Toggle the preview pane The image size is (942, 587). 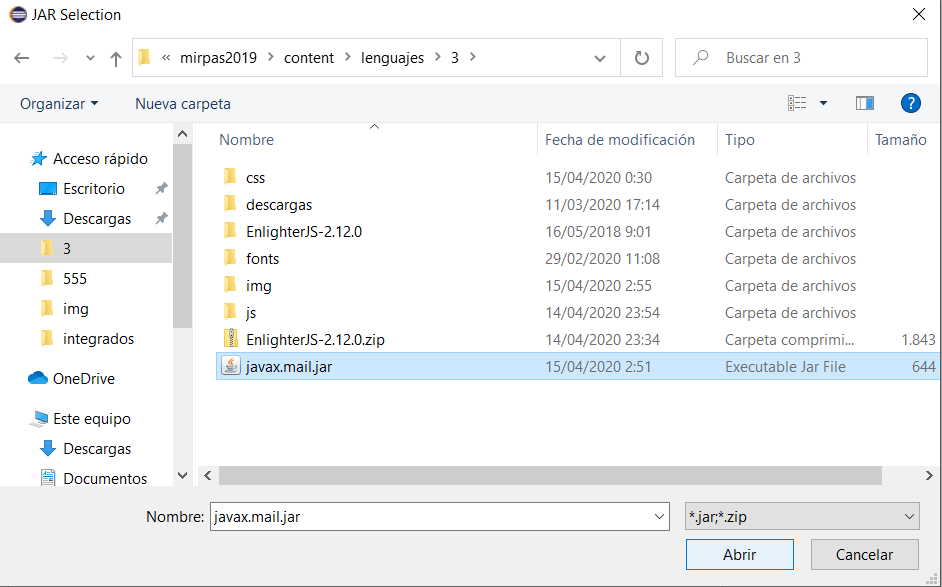click(865, 103)
